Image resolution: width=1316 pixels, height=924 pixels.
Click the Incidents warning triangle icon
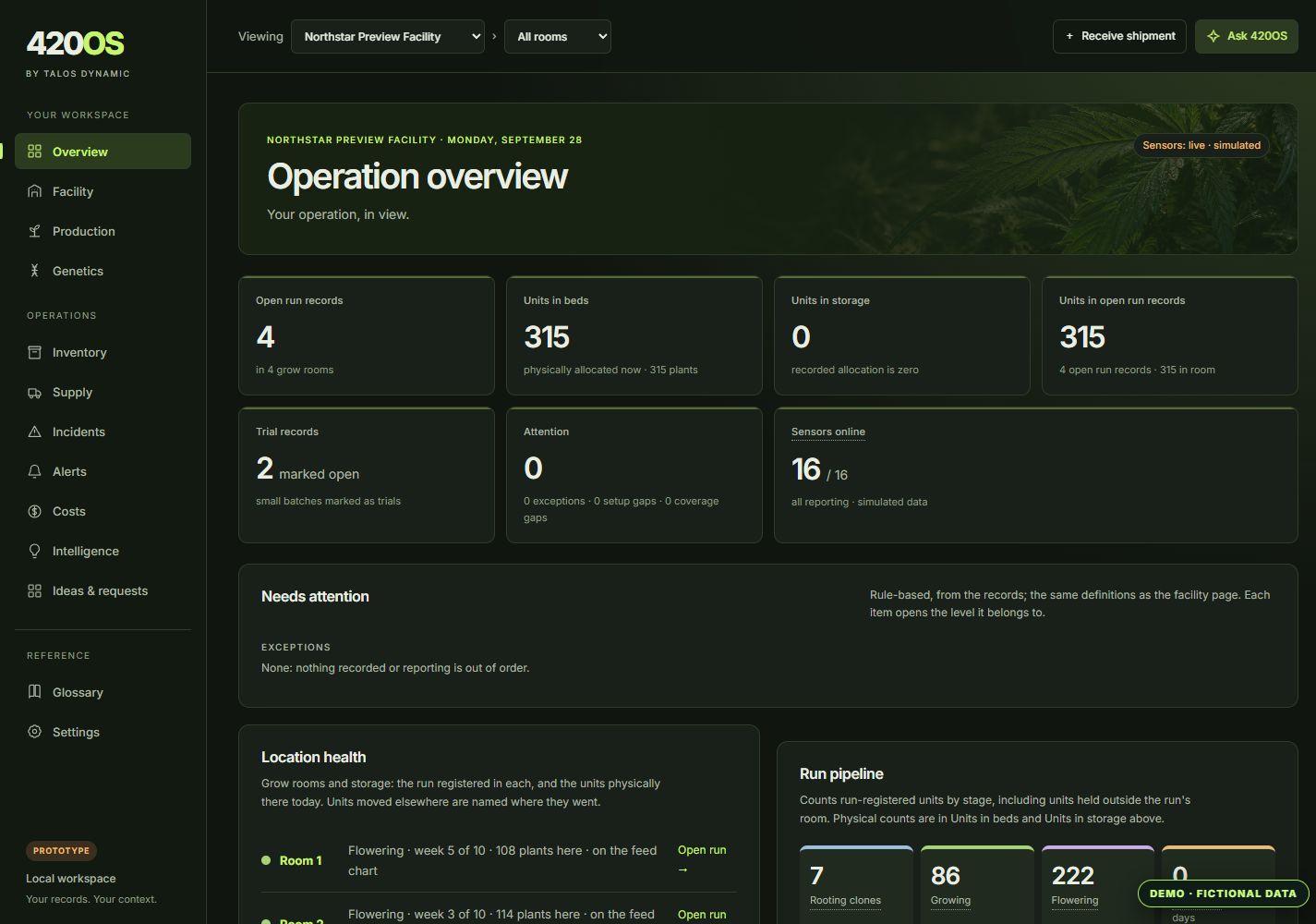[x=34, y=432]
